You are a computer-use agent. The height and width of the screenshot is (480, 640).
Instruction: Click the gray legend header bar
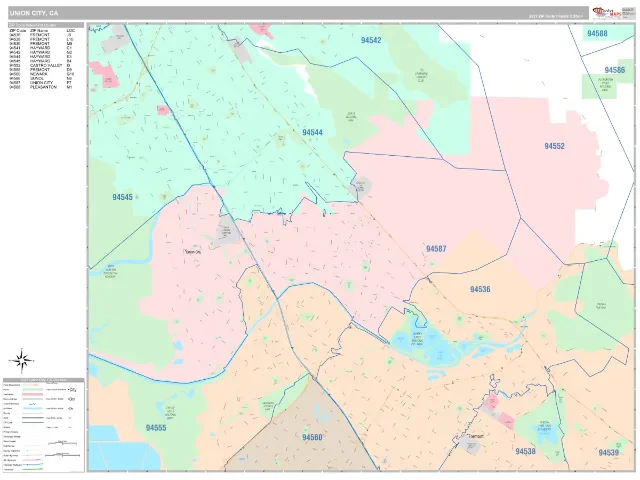click(x=43, y=380)
